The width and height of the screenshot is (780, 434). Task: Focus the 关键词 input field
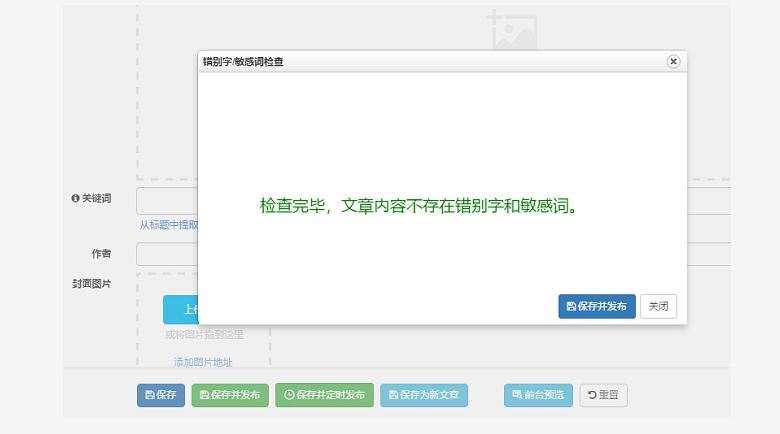point(166,200)
